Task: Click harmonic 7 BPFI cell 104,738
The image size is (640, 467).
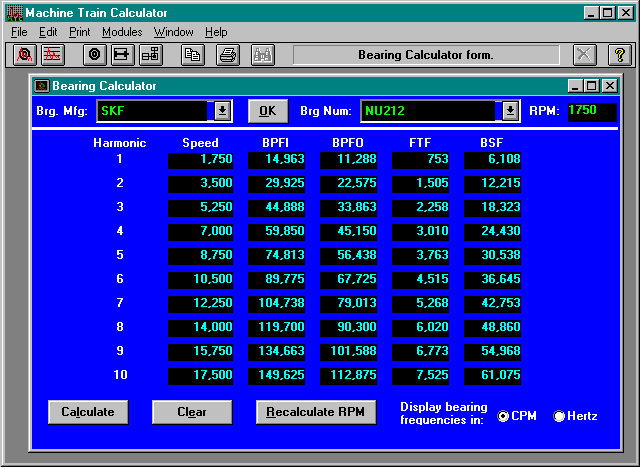Action: coord(276,304)
